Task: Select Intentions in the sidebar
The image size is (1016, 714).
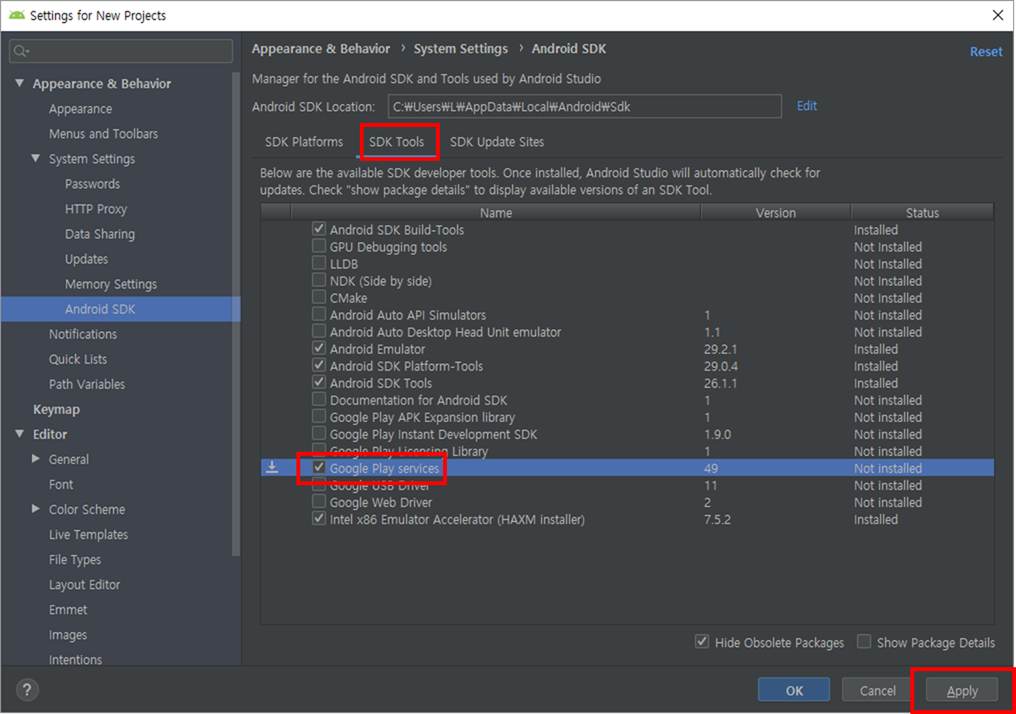Action: 75,660
